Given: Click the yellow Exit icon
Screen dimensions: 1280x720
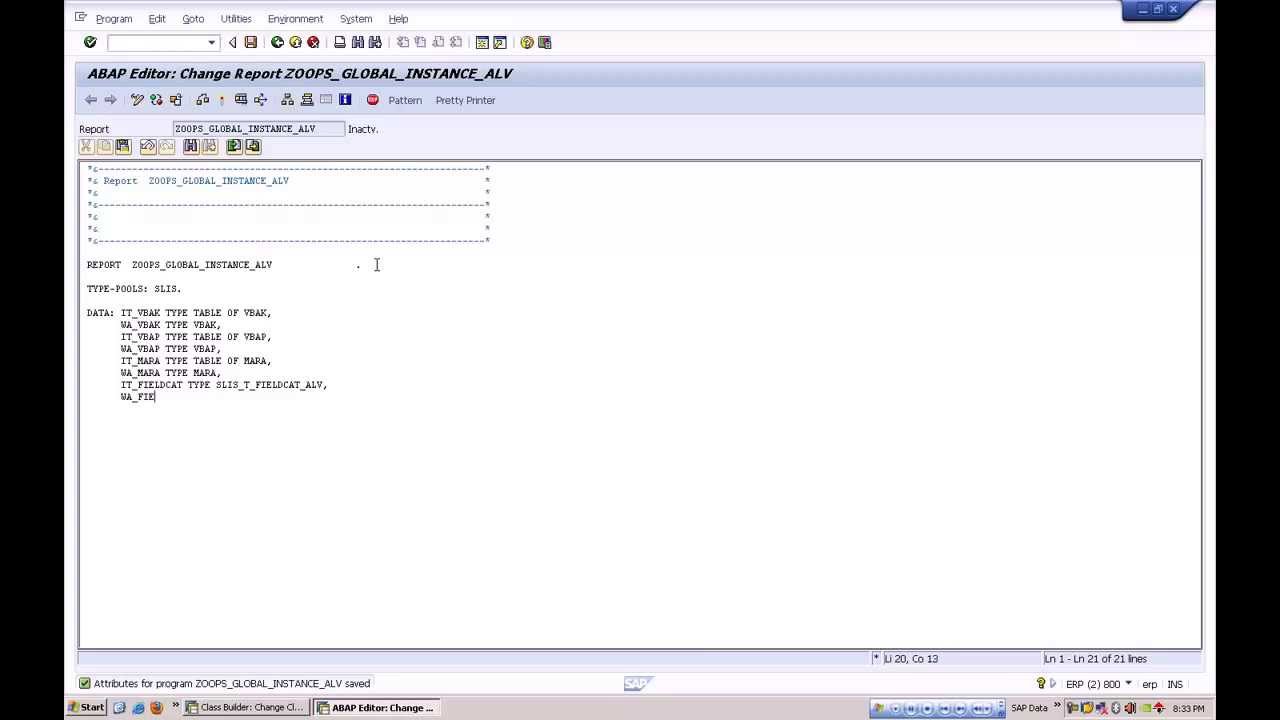Looking at the screenshot, I should (x=295, y=42).
